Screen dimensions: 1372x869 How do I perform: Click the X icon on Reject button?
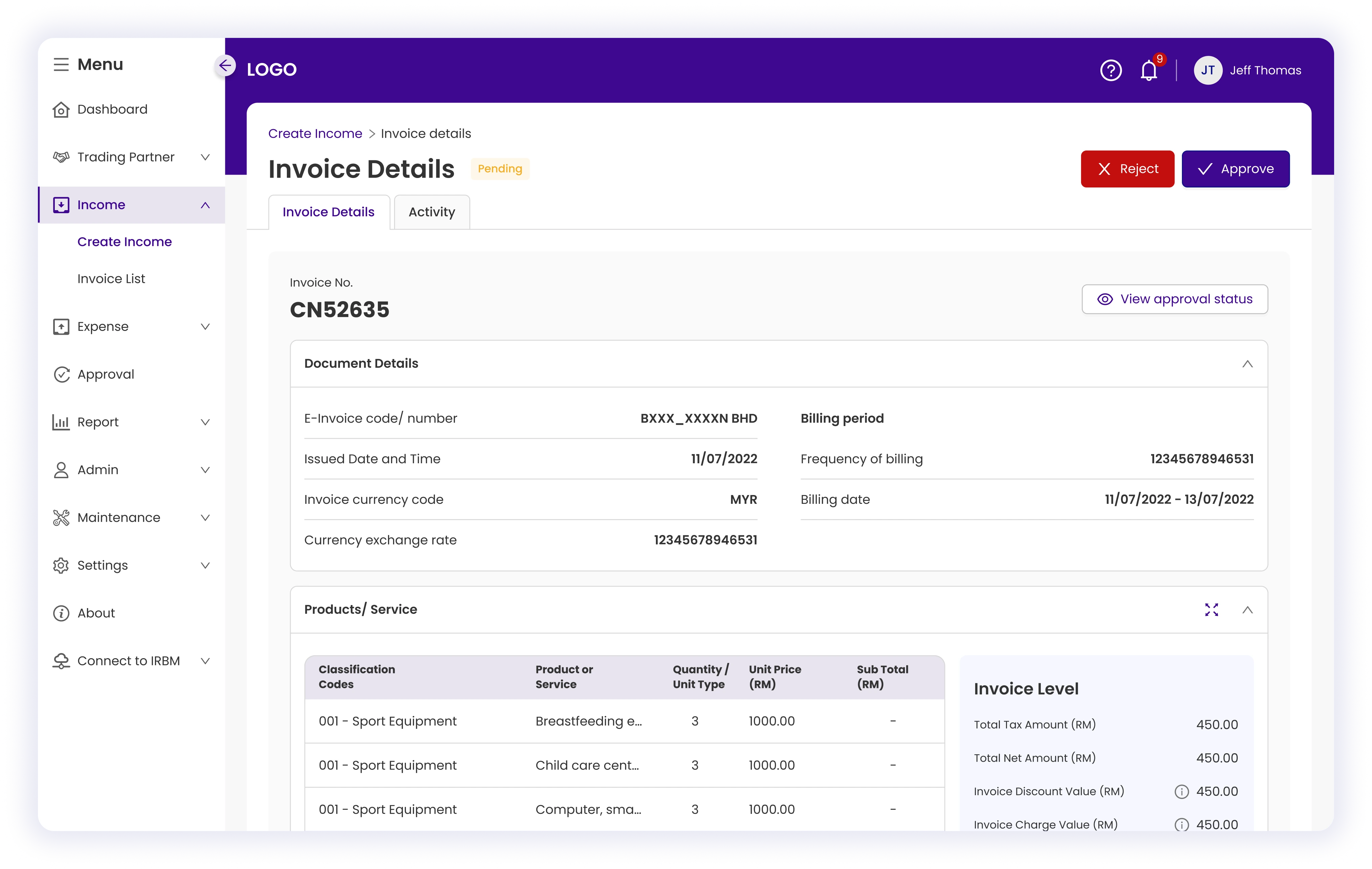pos(1104,169)
